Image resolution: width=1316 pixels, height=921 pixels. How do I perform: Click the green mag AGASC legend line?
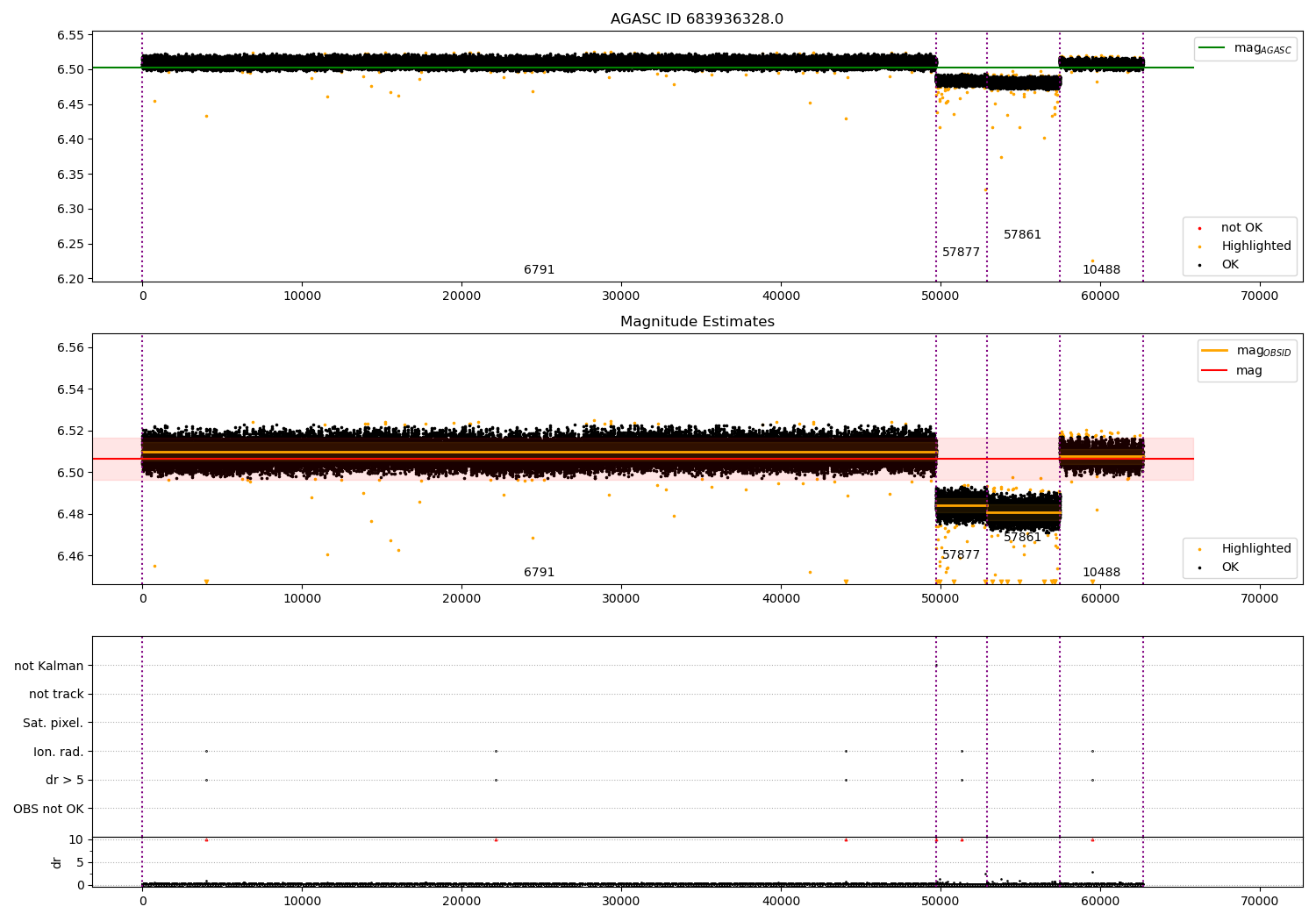(x=1212, y=48)
